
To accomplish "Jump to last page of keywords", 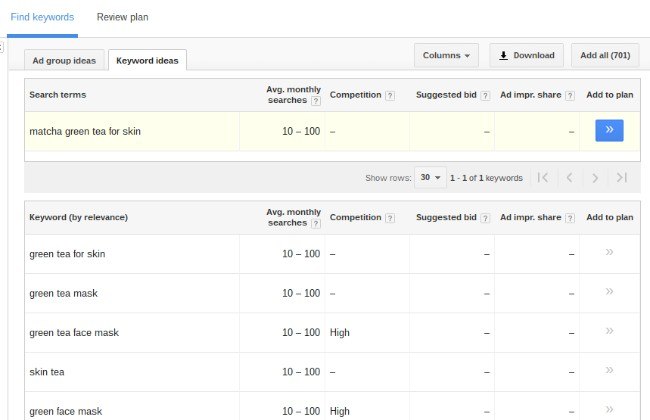I will 621,177.
